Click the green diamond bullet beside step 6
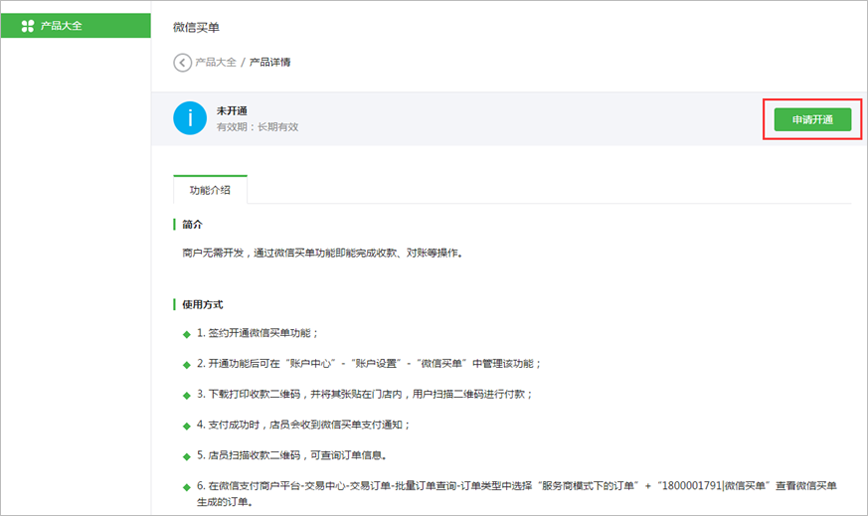Image resolution: width=868 pixels, height=516 pixels. 187,487
